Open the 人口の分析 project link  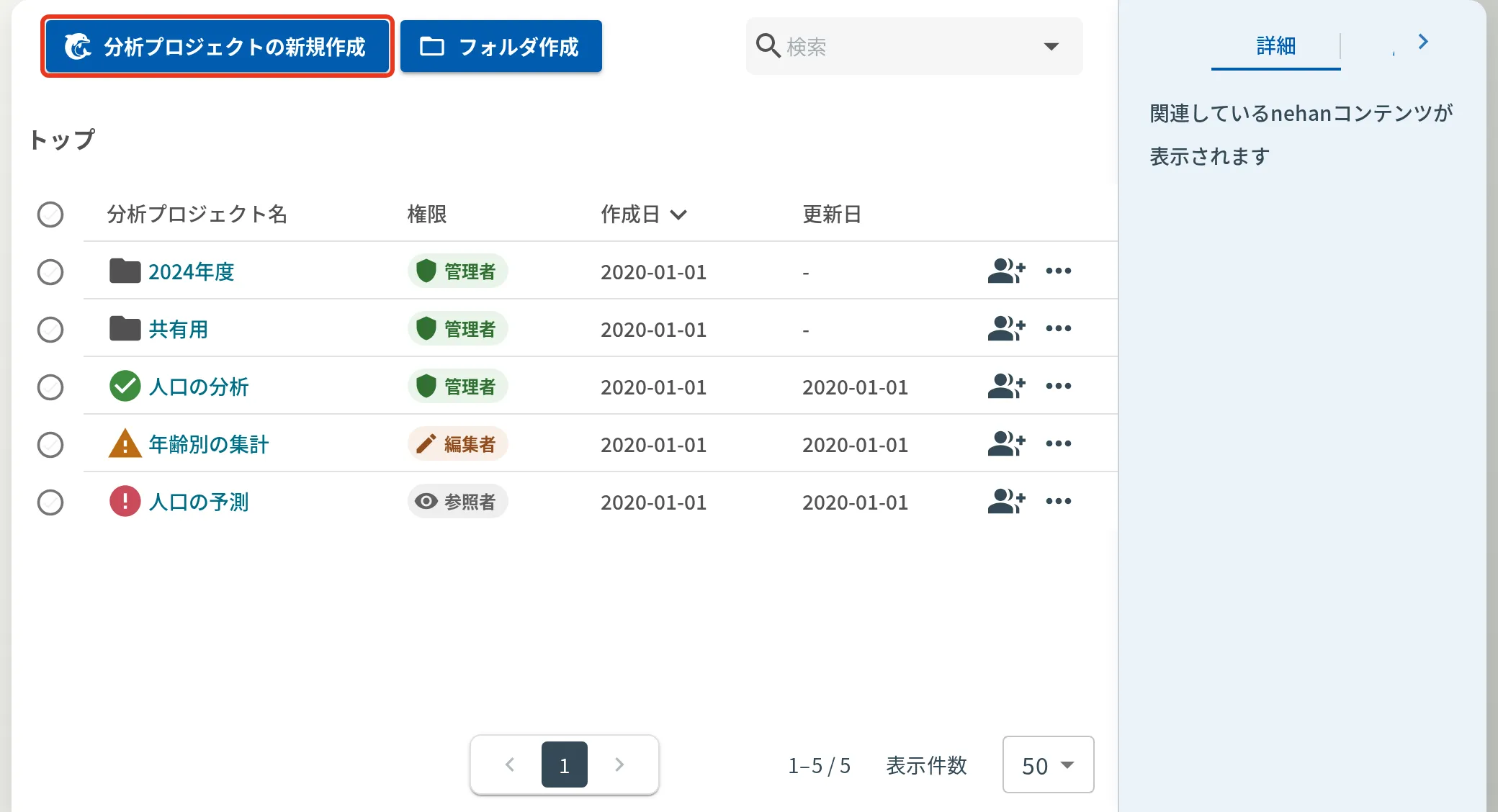(198, 387)
